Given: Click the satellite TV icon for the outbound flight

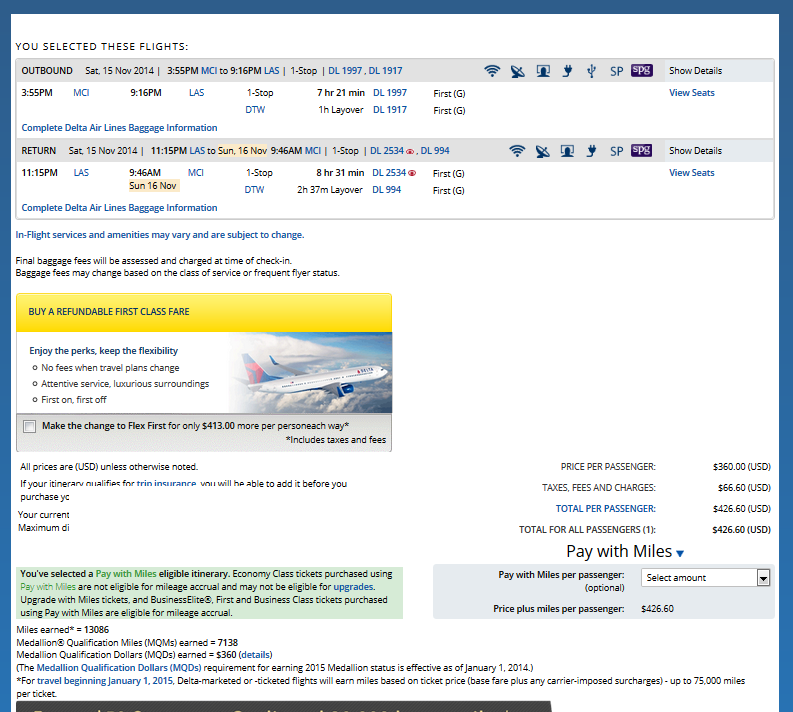Looking at the screenshot, I should click(x=517, y=71).
